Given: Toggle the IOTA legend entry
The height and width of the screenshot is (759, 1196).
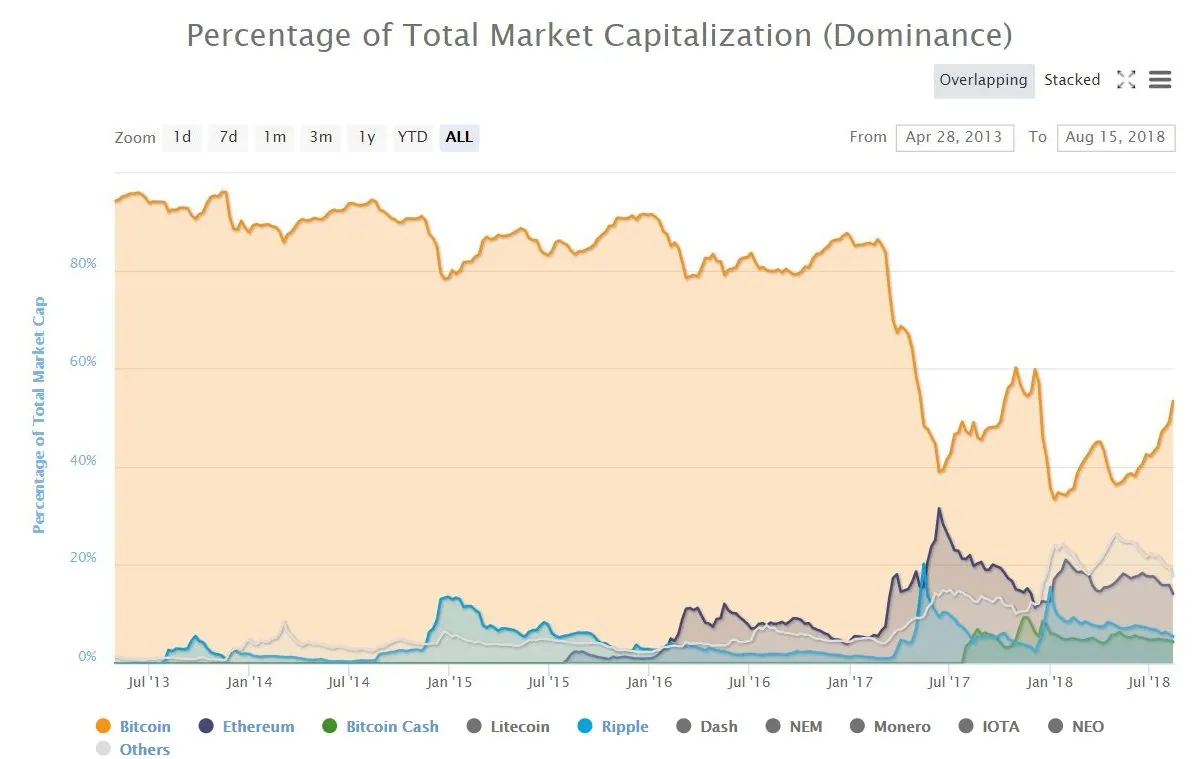Looking at the screenshot, I should 989,726.
